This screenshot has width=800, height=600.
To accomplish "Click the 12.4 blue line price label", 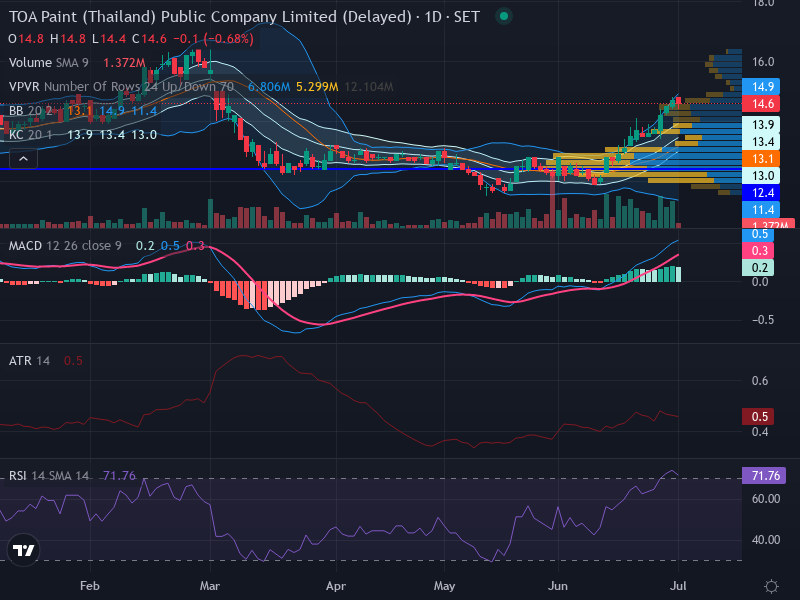I will [x=761, y=193].
